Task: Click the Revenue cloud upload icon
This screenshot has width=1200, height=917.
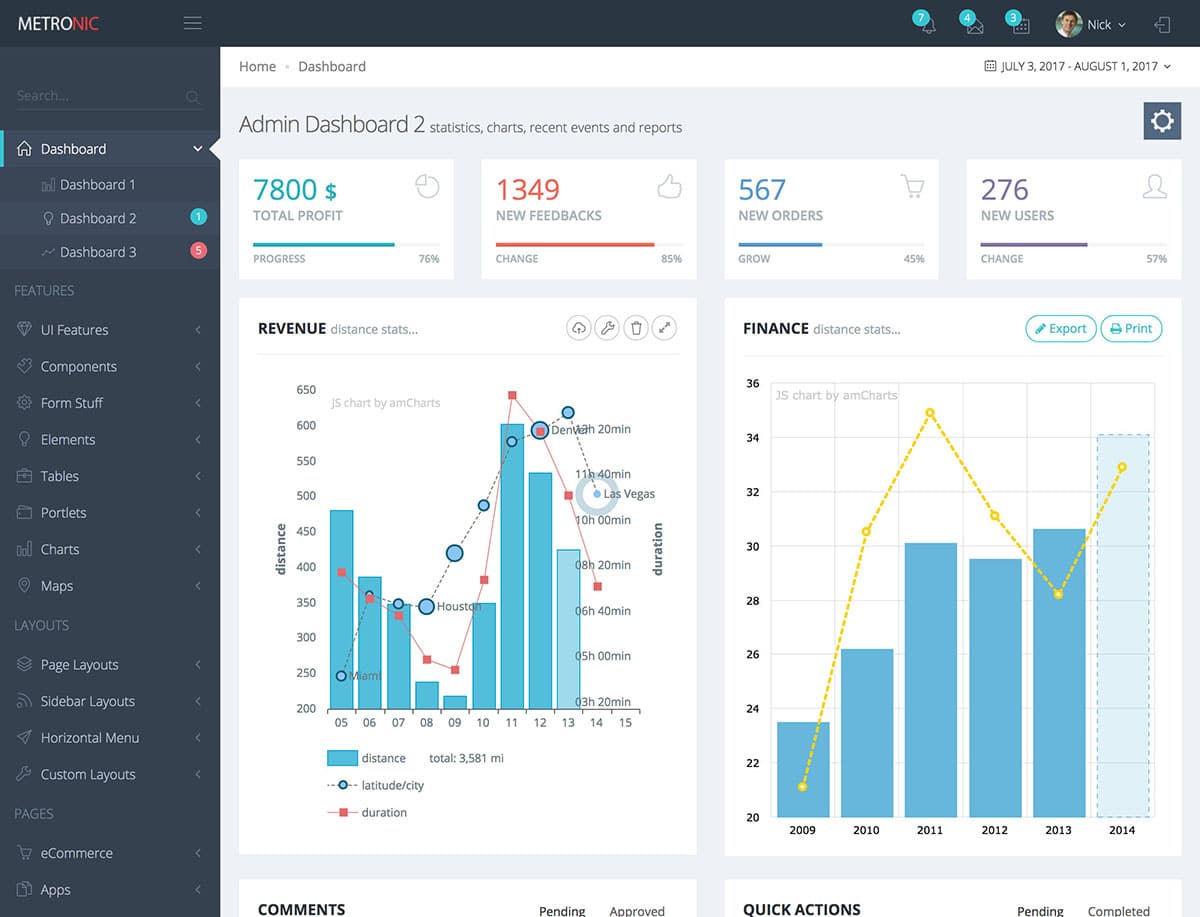Action: [x=578, y=328]
